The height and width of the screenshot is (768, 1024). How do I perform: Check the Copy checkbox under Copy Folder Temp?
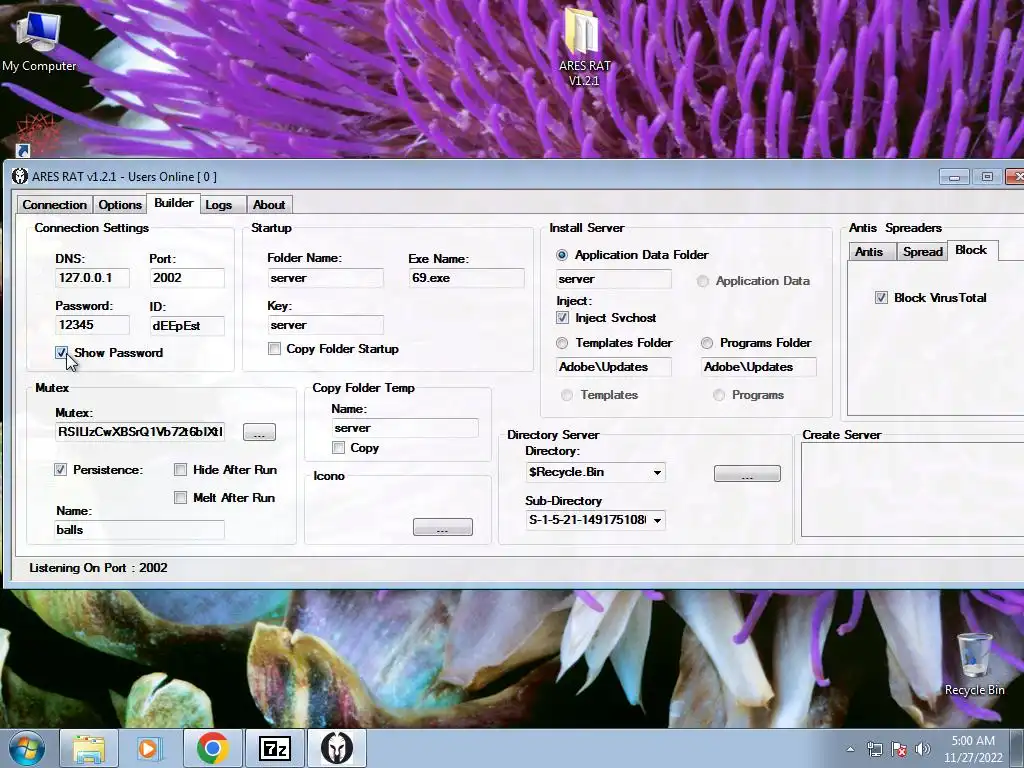pos(338,448)
